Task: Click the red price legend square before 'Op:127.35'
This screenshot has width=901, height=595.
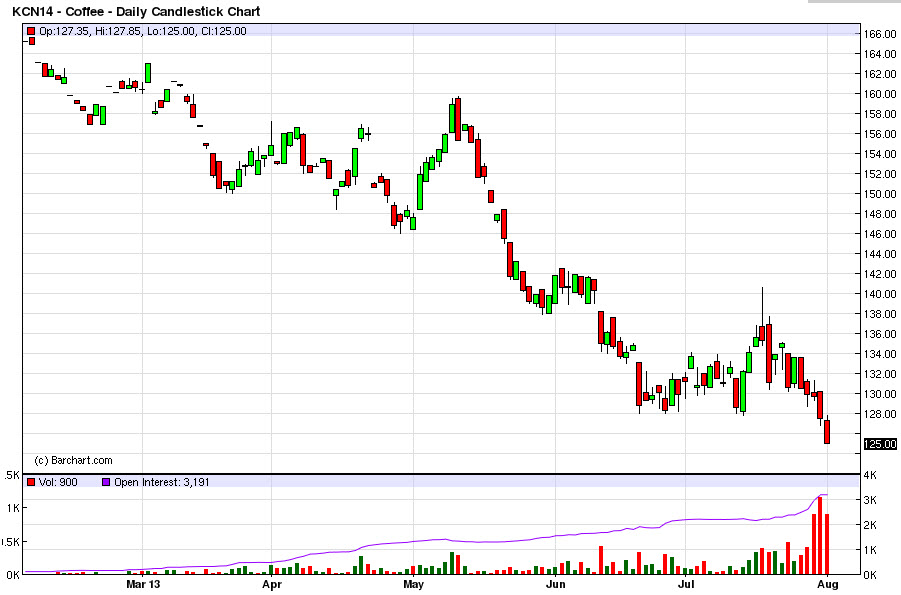Action: click(x=32, y=31)
